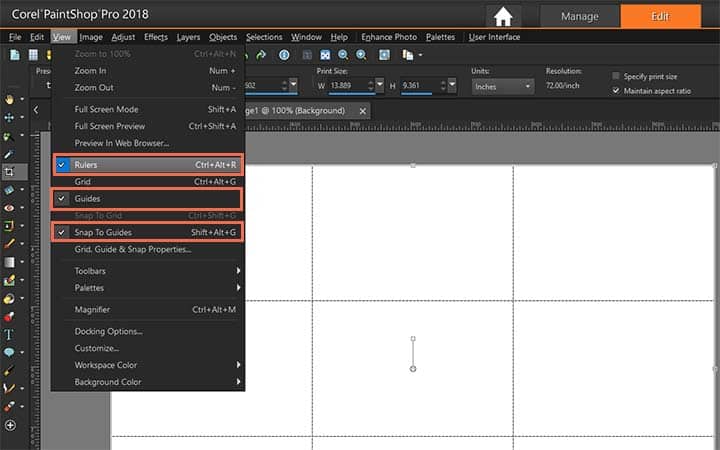The height and width of the screenshot is (450, 720).
Task: Click the Paste clipboard icon
Action: tap(407, 55)
